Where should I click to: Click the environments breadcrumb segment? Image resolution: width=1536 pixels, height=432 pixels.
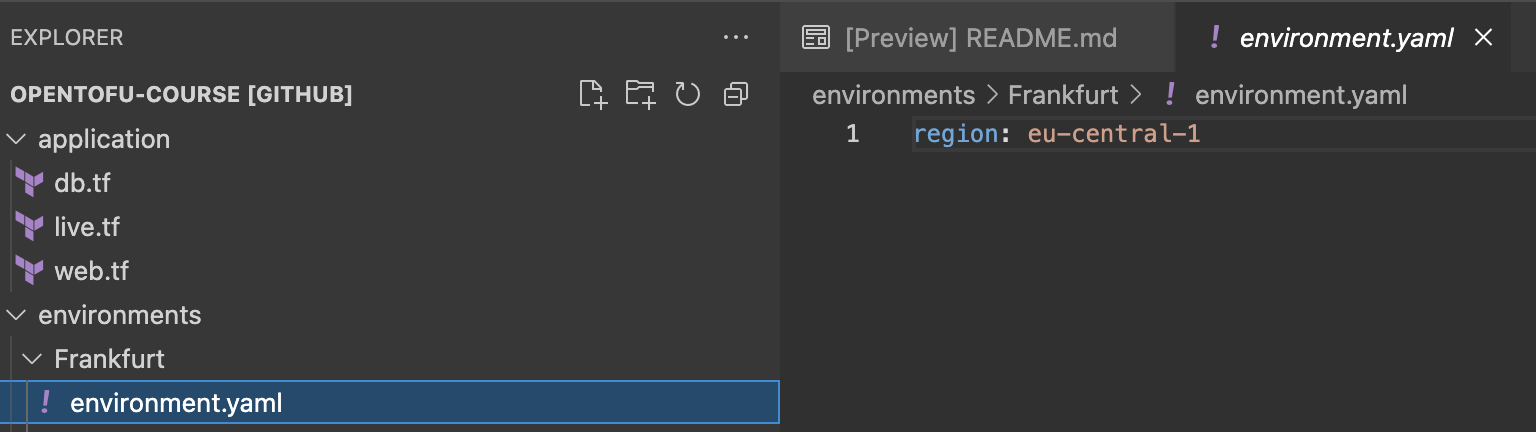point(893,95)
